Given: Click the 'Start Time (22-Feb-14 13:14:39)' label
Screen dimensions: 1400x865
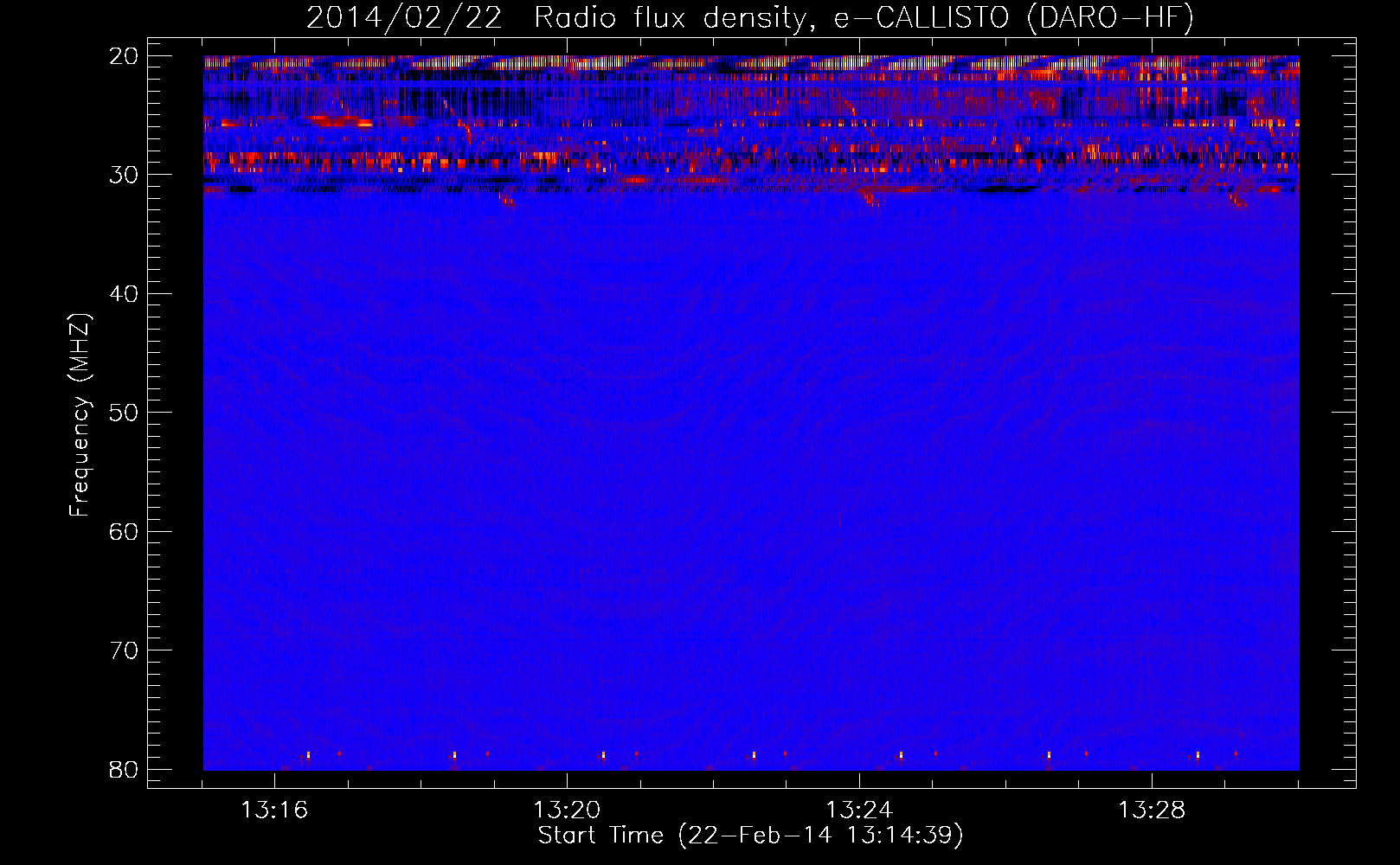Looking at the screenshot, I should tap(750, 836).
